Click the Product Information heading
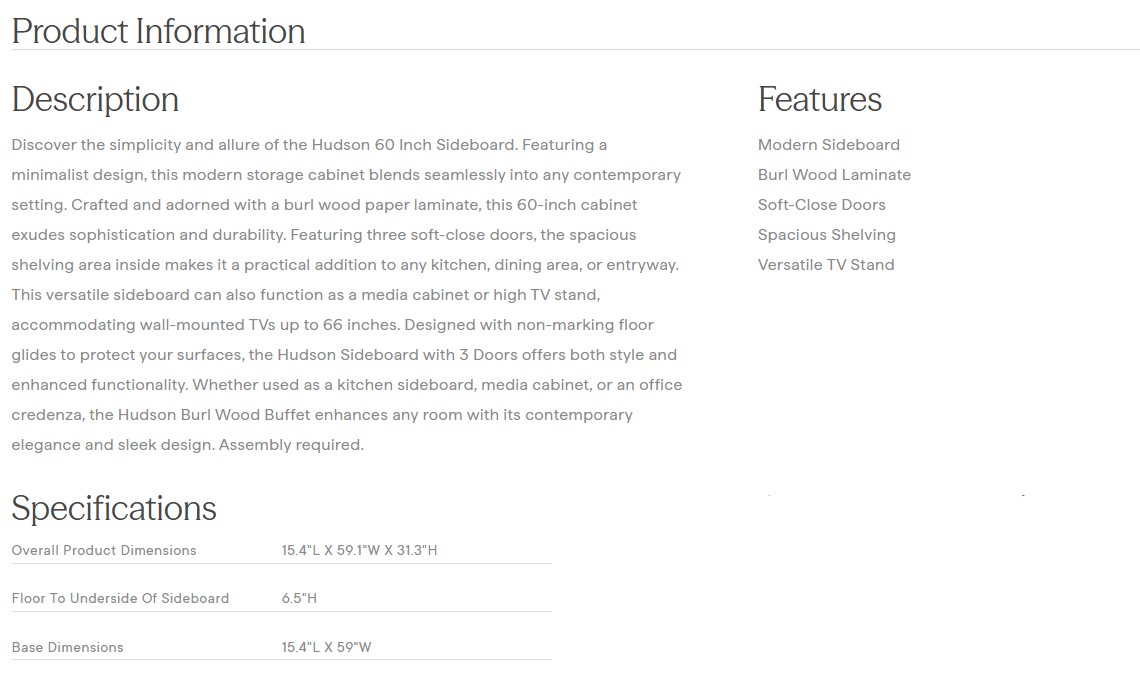This screenshot has width=1140, height=679. pyautogui.click(x=158, y=31)
